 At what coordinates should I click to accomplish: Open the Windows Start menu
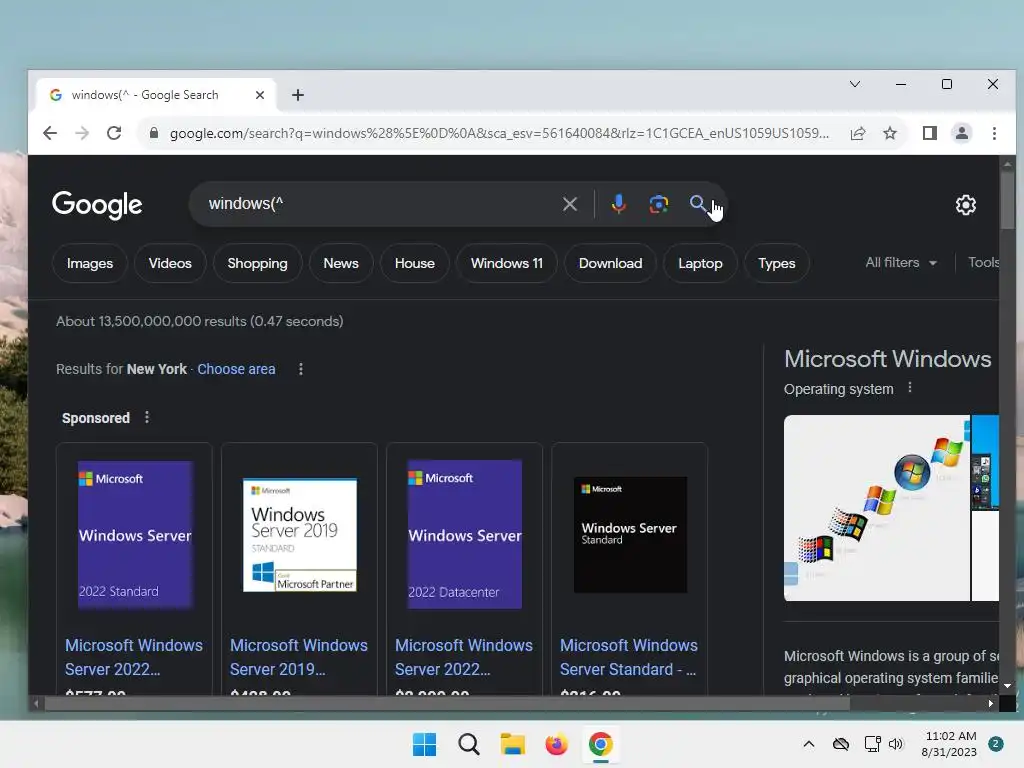click(x=424, y=744)
